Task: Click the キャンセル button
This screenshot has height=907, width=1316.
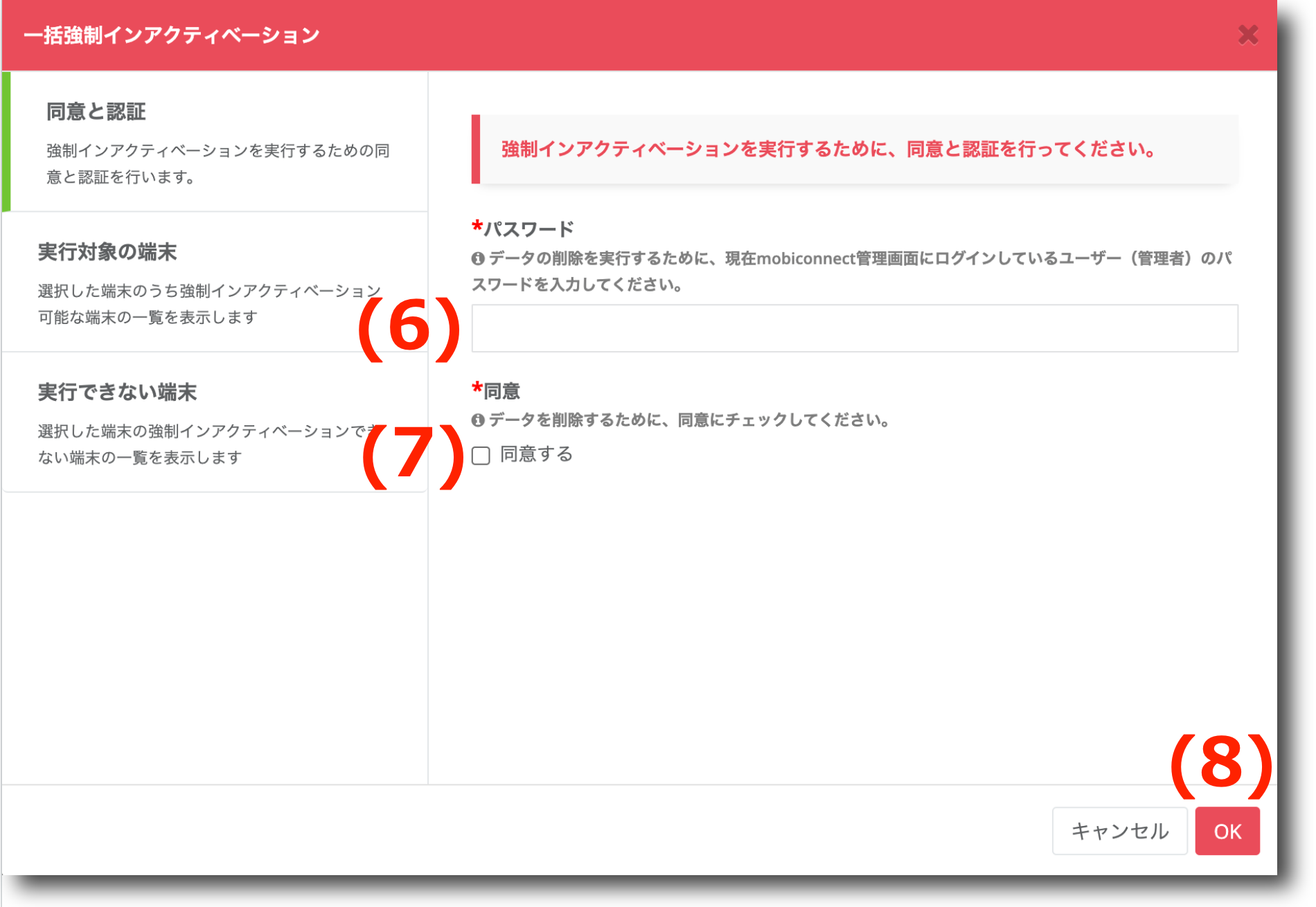Action: (x=1119, y=831)
